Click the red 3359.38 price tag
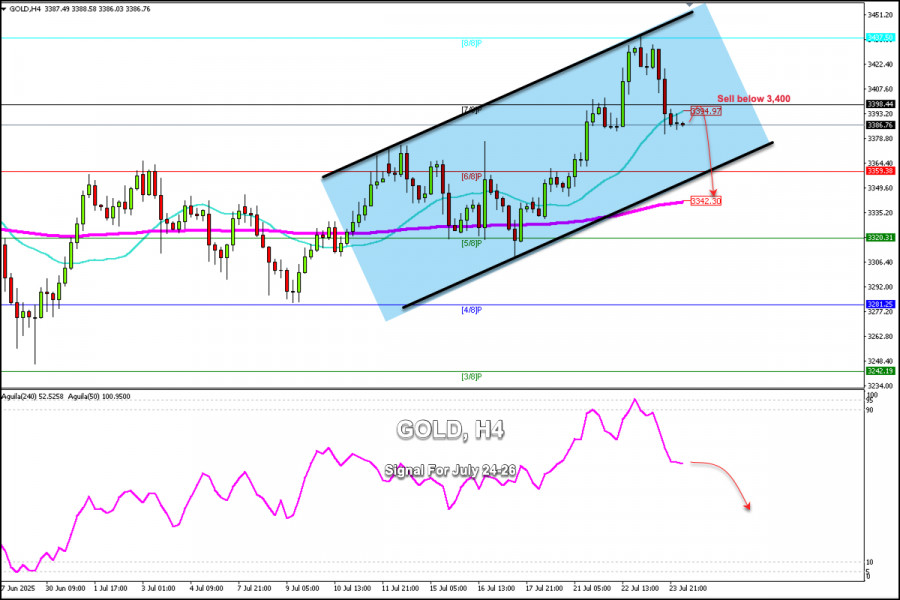 point(880,171)
